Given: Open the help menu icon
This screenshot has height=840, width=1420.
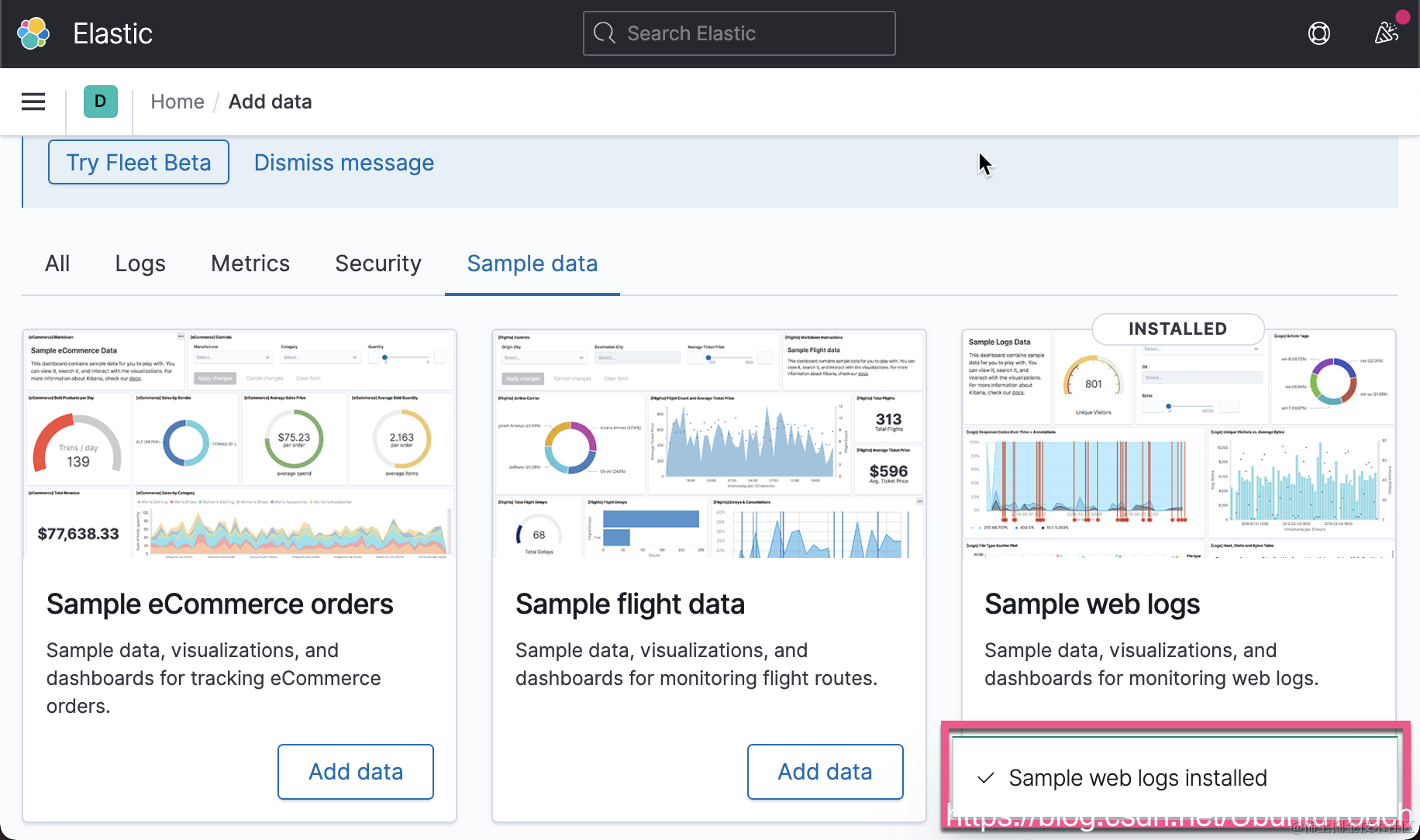Looking at the screenshot, I should point(1318,33).
